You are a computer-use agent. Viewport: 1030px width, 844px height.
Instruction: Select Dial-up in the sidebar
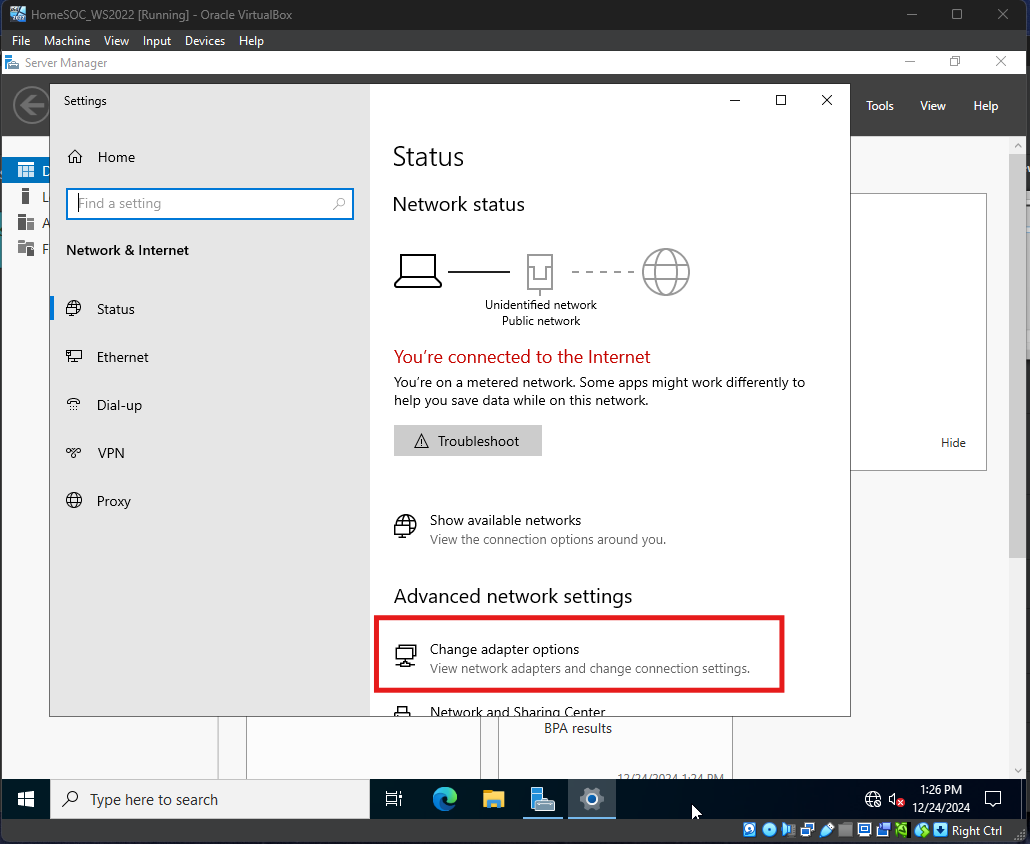(x=119, y=405)
